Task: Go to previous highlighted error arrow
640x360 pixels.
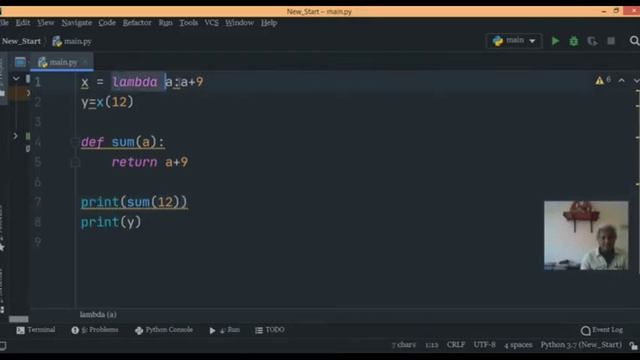Action: coord(621,81)
